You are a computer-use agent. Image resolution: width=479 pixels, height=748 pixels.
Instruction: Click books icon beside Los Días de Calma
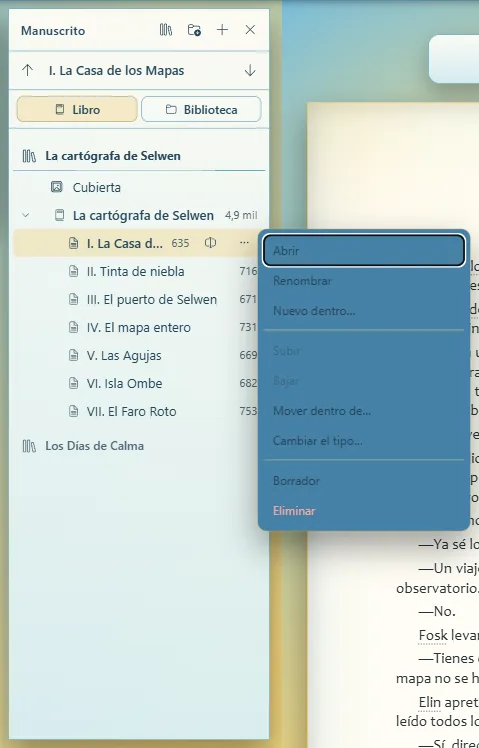click(x=29, y=446)
